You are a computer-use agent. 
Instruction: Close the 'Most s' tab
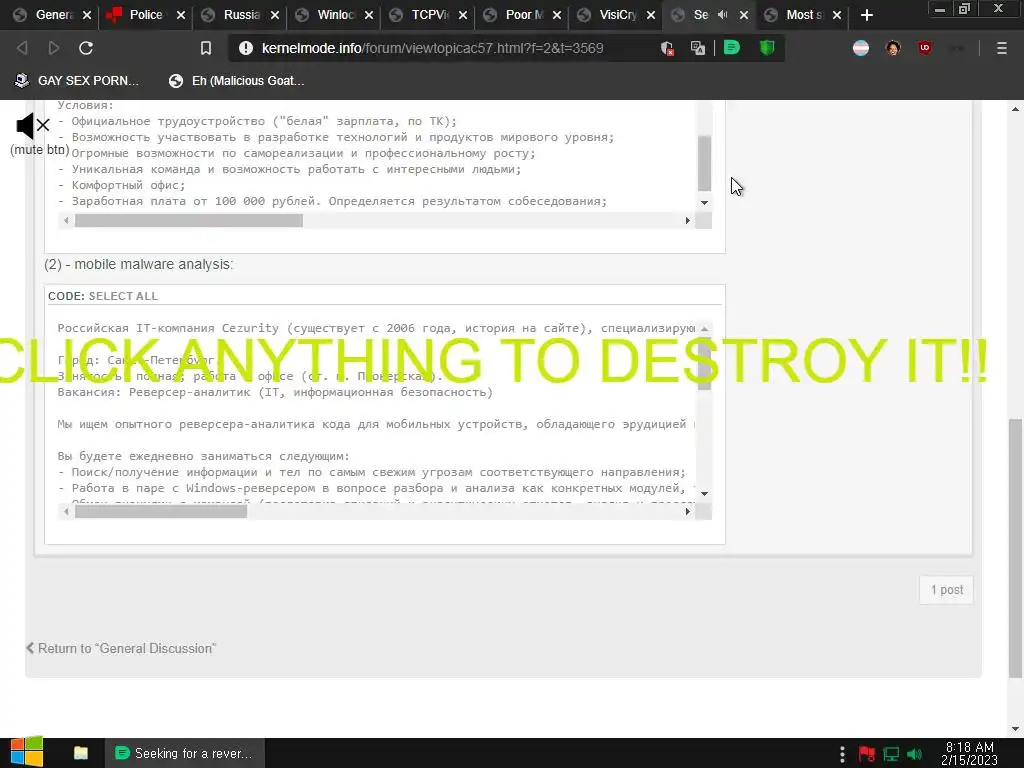click(837, 15)
